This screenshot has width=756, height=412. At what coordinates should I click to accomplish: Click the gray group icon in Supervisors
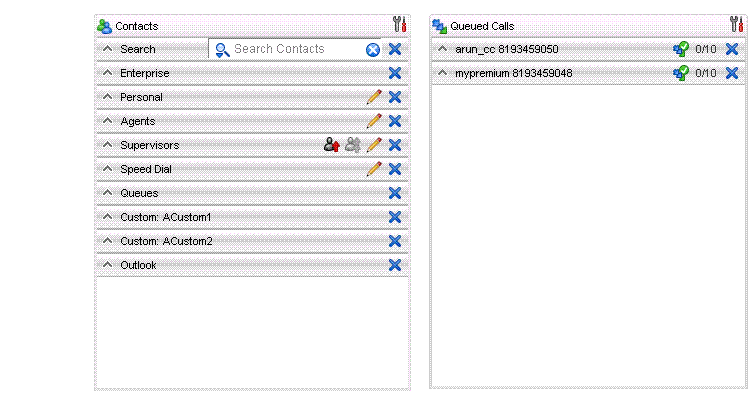pos(353,145)
